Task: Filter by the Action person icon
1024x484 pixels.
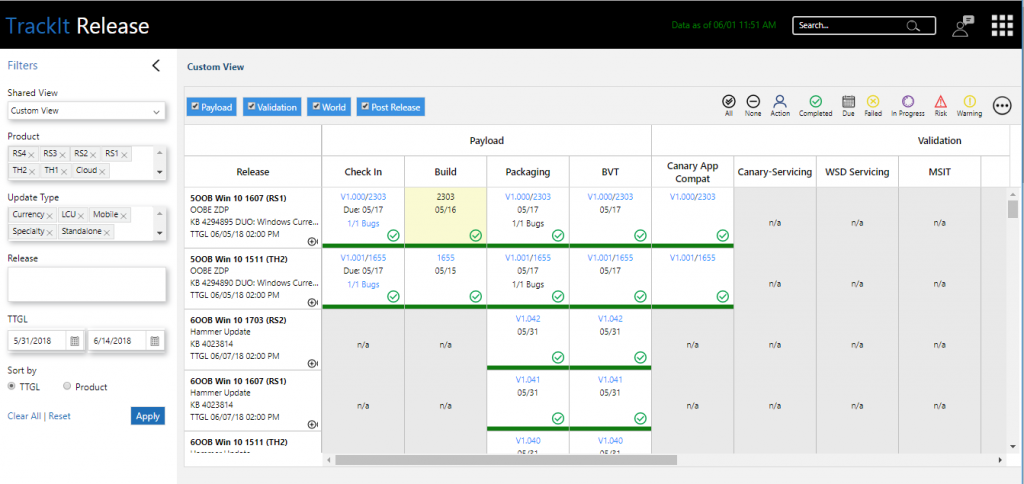Action: tap(780, 101)
